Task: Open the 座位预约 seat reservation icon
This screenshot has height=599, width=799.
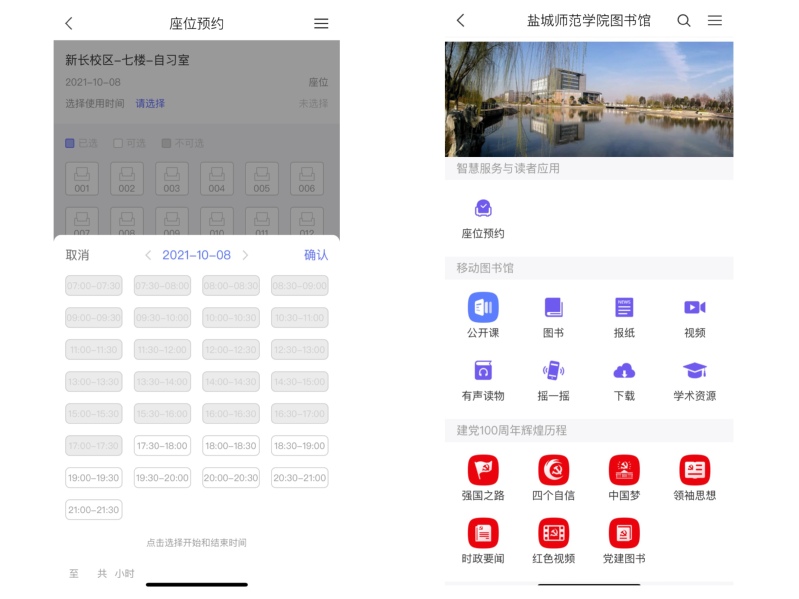Action: (483, 208)
